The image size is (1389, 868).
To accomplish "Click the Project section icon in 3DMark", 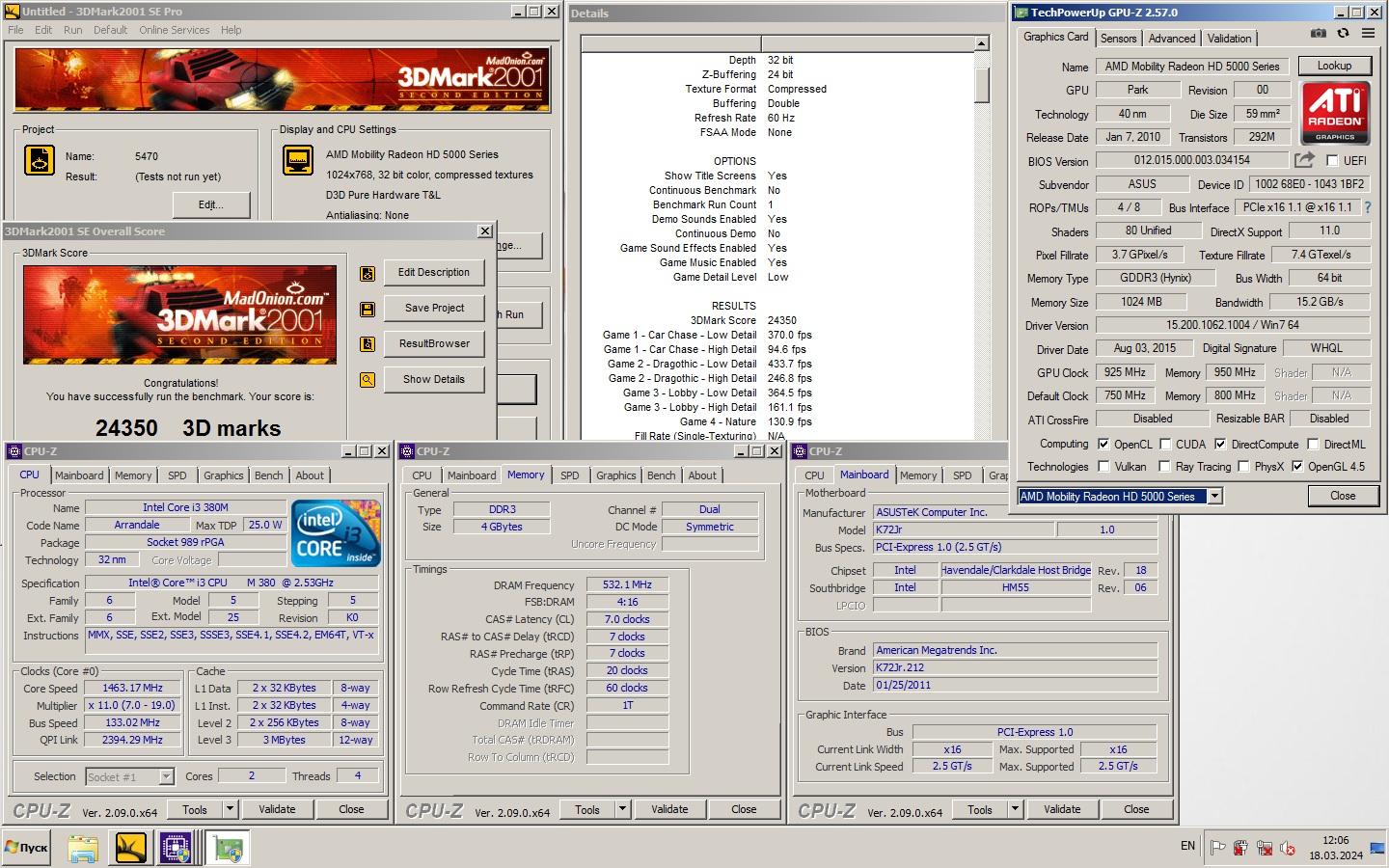I will tap(40, 160).
